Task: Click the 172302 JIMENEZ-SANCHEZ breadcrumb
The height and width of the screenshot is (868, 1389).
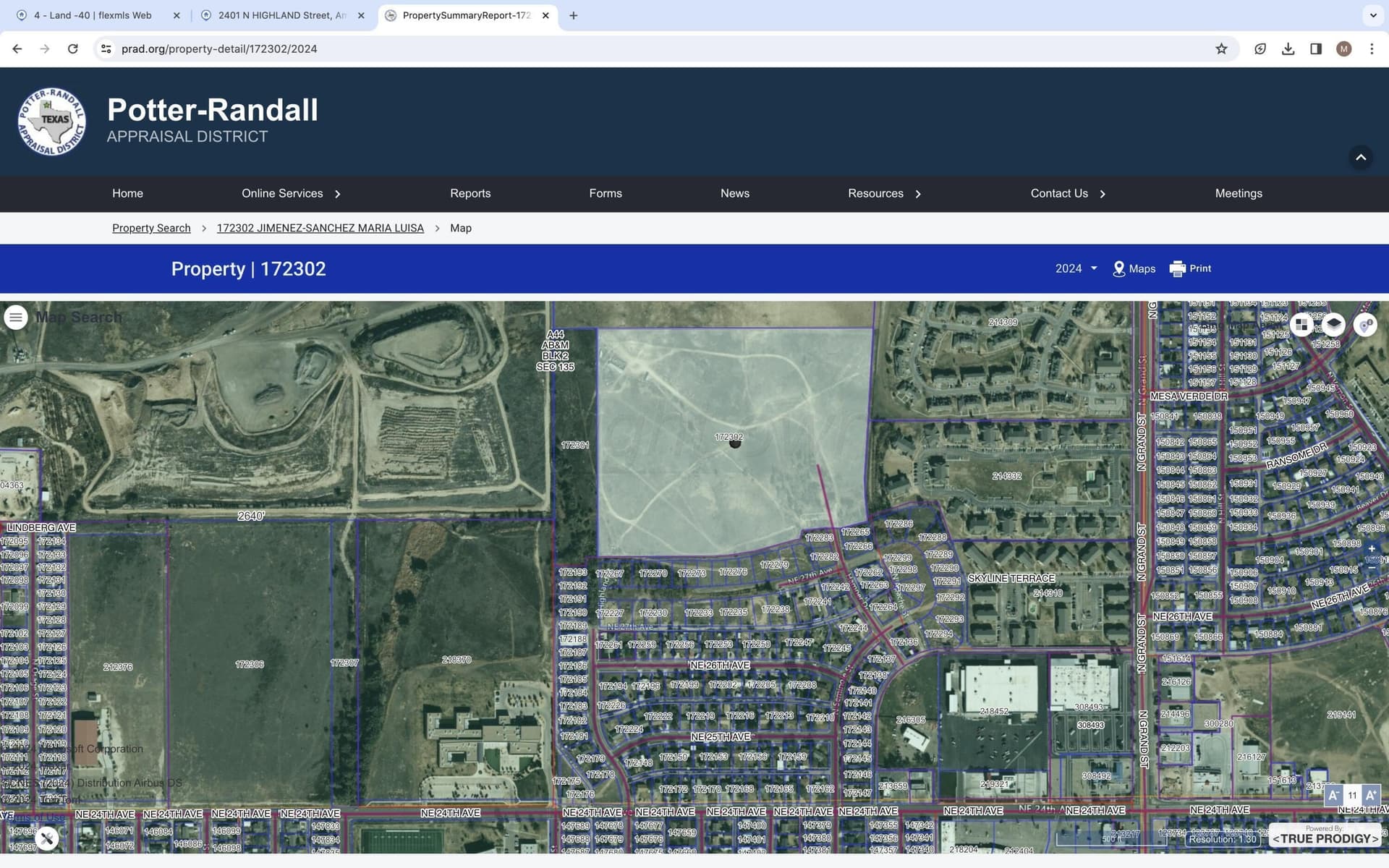Action: [320, 228]
